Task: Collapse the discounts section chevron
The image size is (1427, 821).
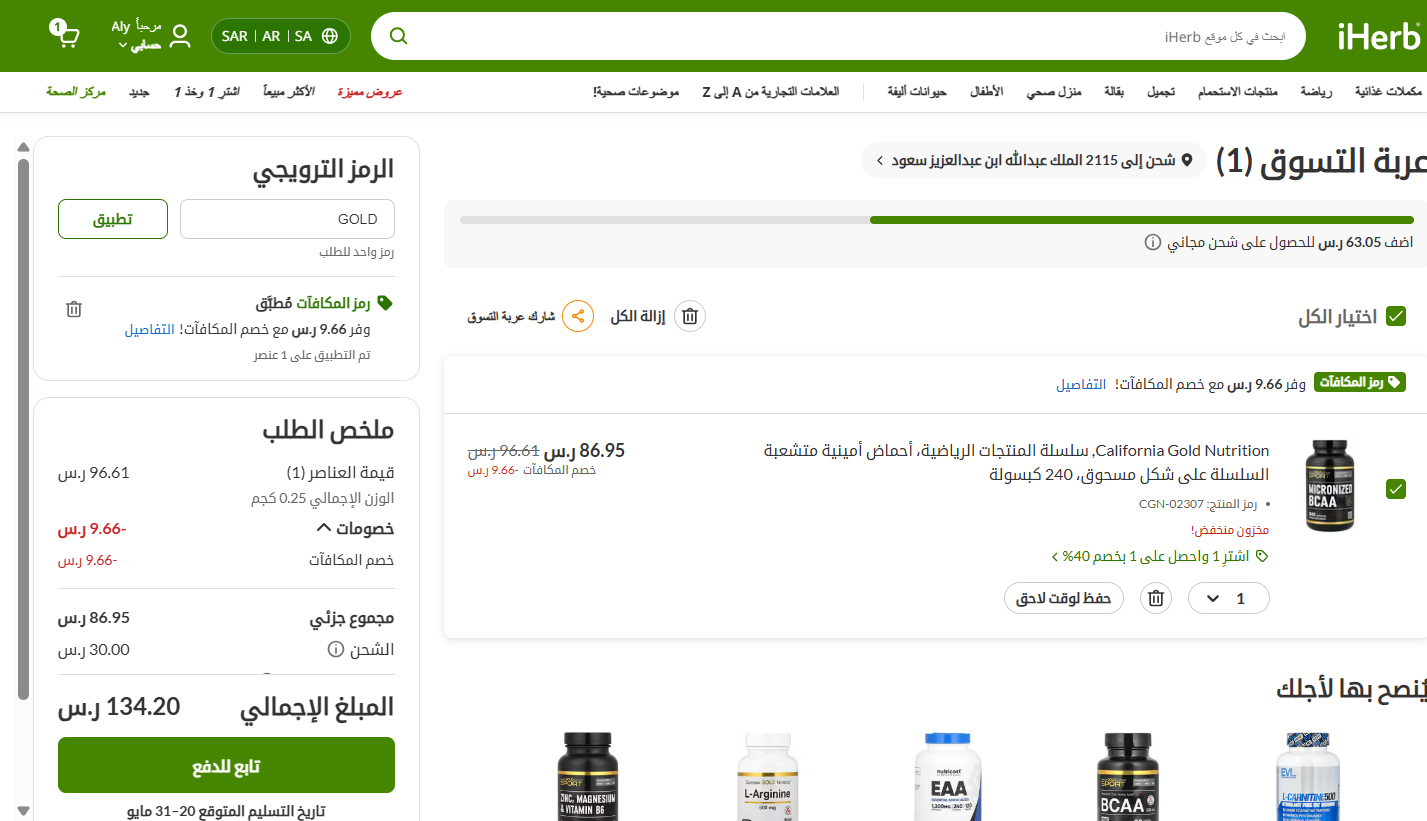Action: click(324, 527)
